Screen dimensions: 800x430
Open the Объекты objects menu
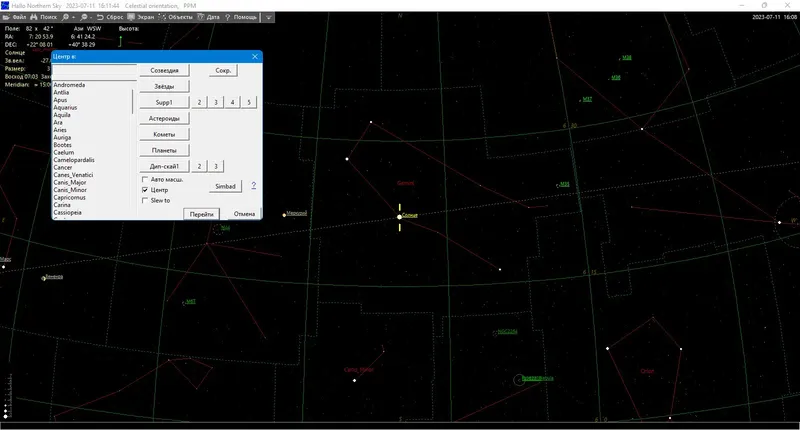(176, 17)
